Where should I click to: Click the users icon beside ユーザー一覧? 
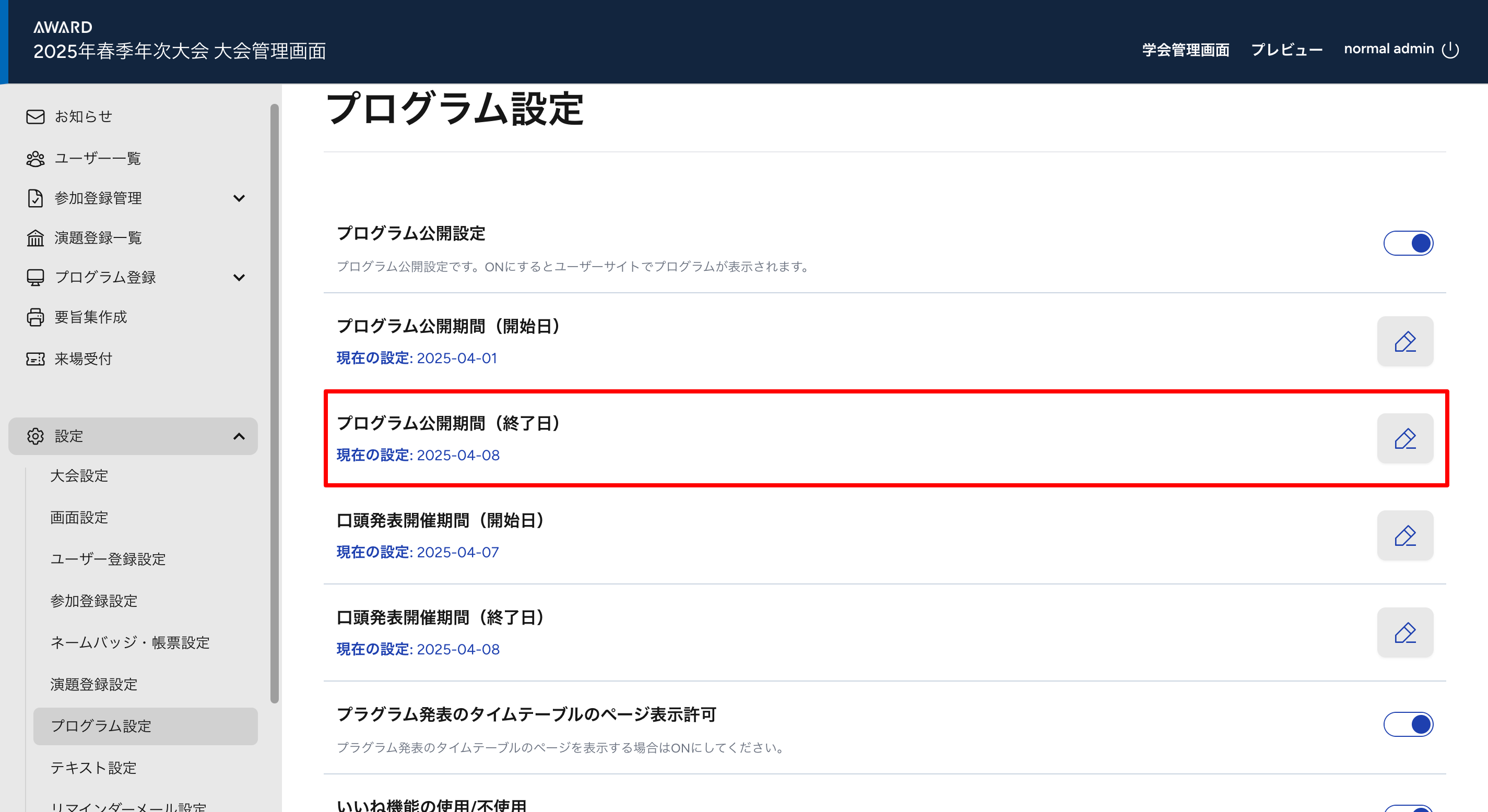click(35, 159)
